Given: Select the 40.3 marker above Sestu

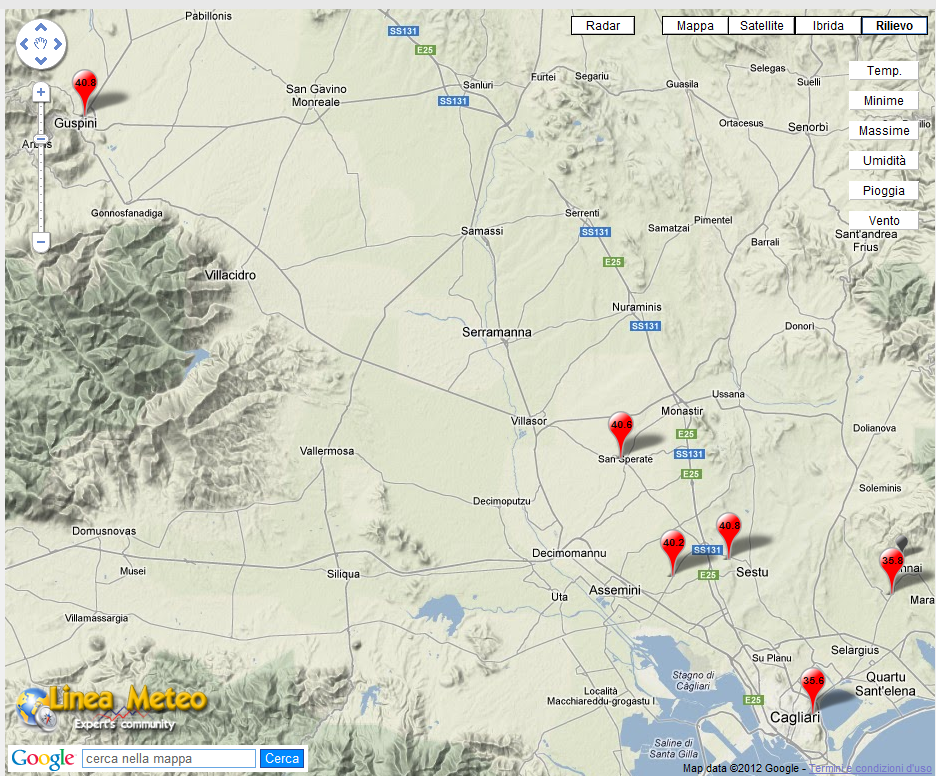Looking at the screenshot, I should coord(729,529).
